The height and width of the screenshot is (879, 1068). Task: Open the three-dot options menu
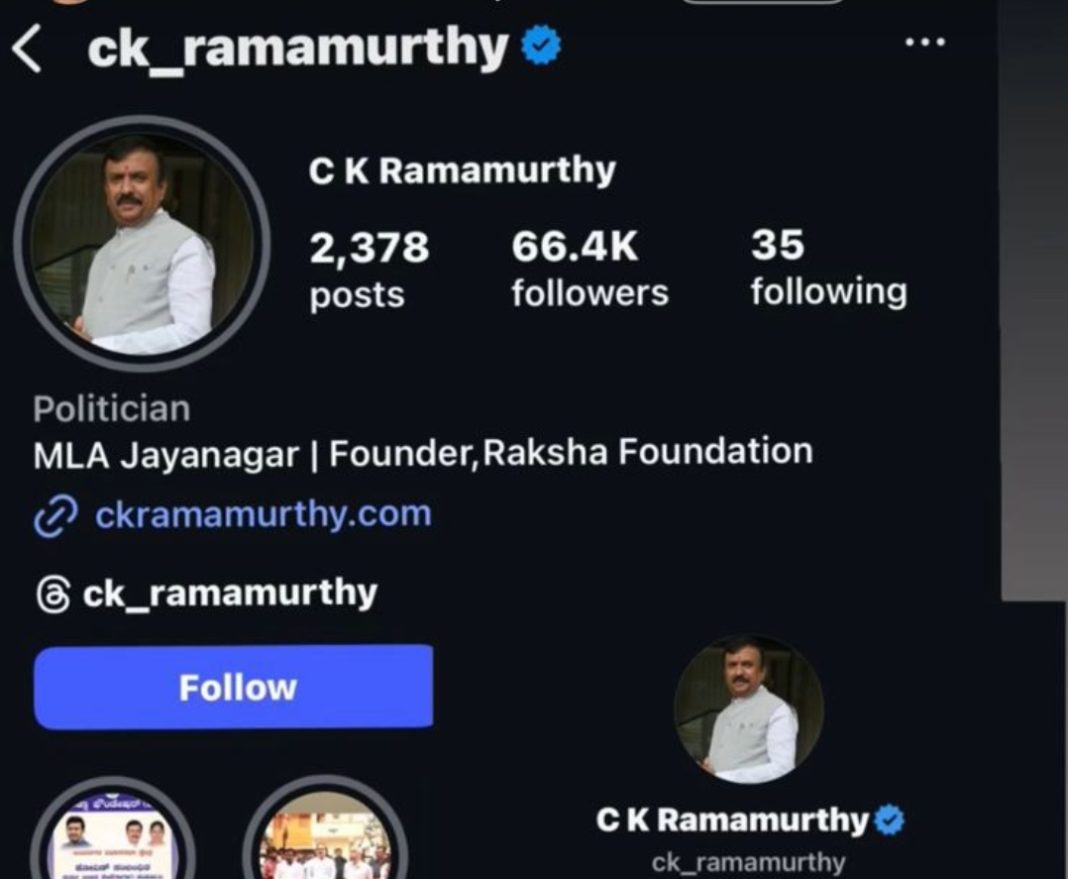925,42
